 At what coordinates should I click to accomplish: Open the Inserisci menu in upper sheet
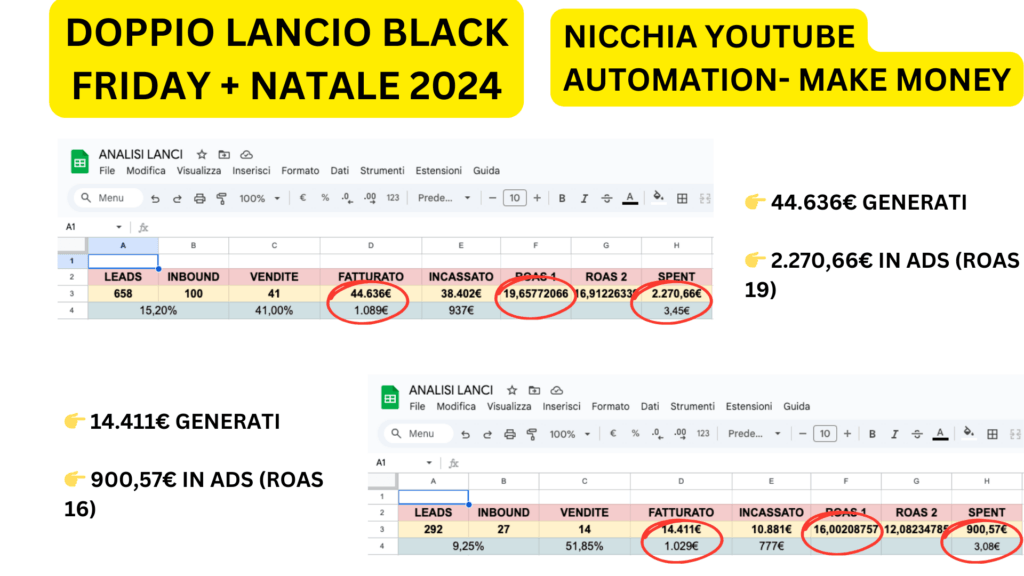[251, 170]
